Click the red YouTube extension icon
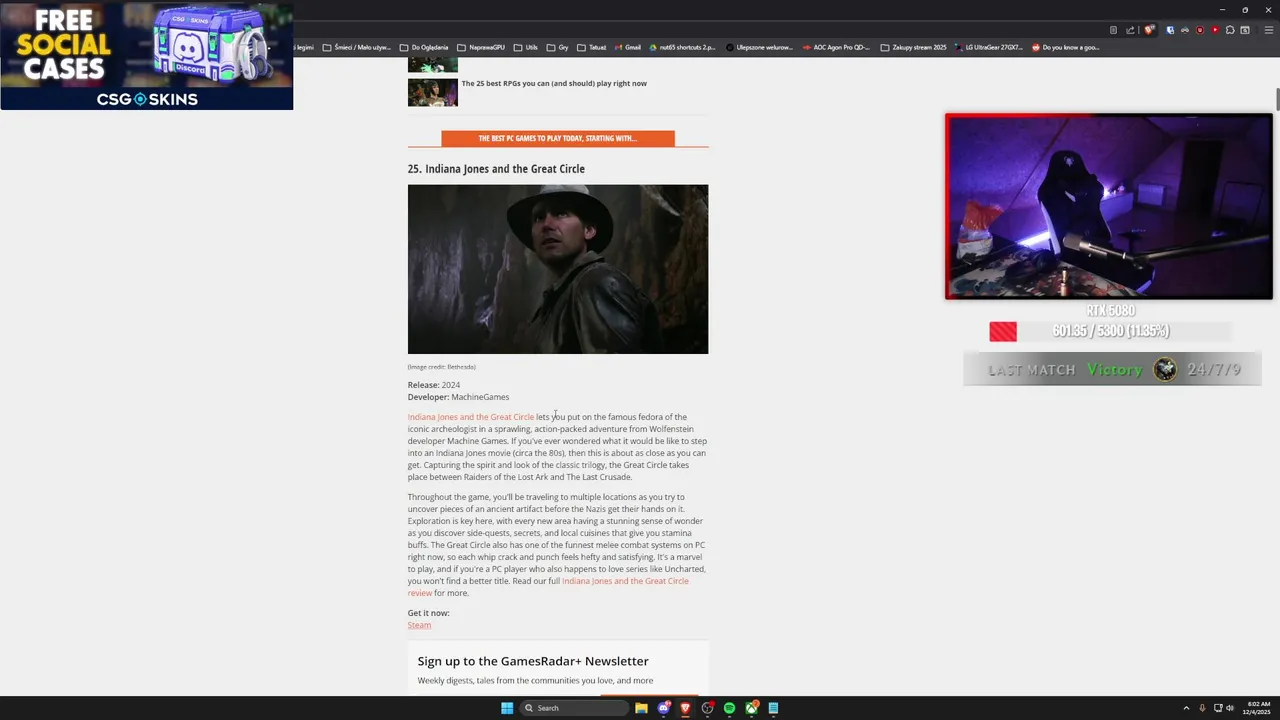This screenshot has width=1280, height=720. click(1215, 30)
